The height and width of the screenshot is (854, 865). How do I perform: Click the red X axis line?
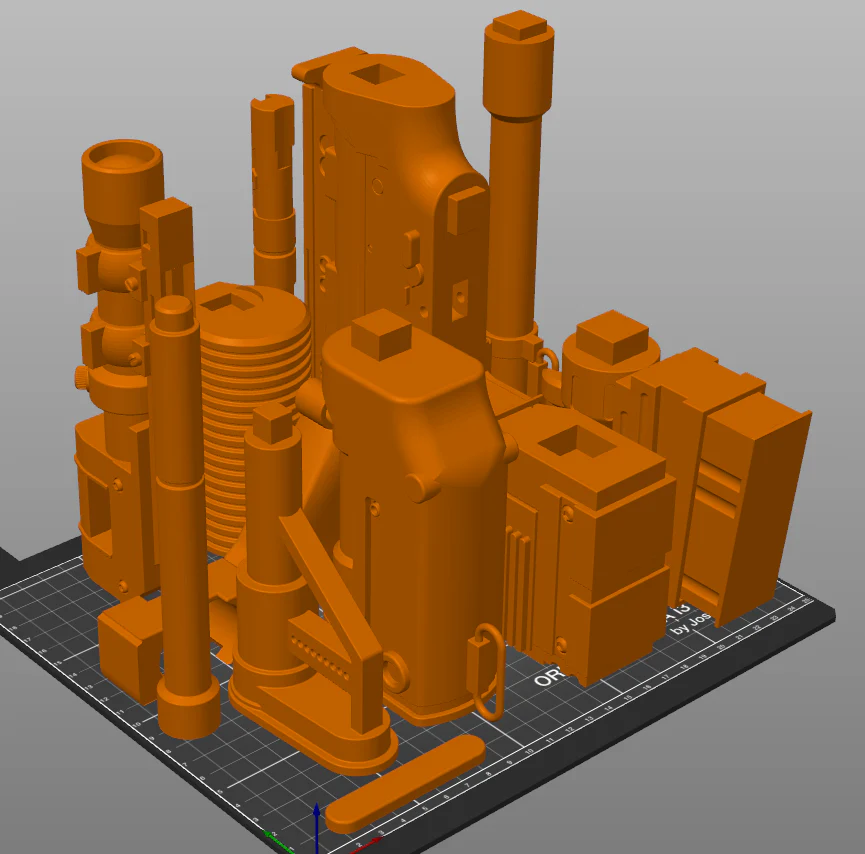367,844
